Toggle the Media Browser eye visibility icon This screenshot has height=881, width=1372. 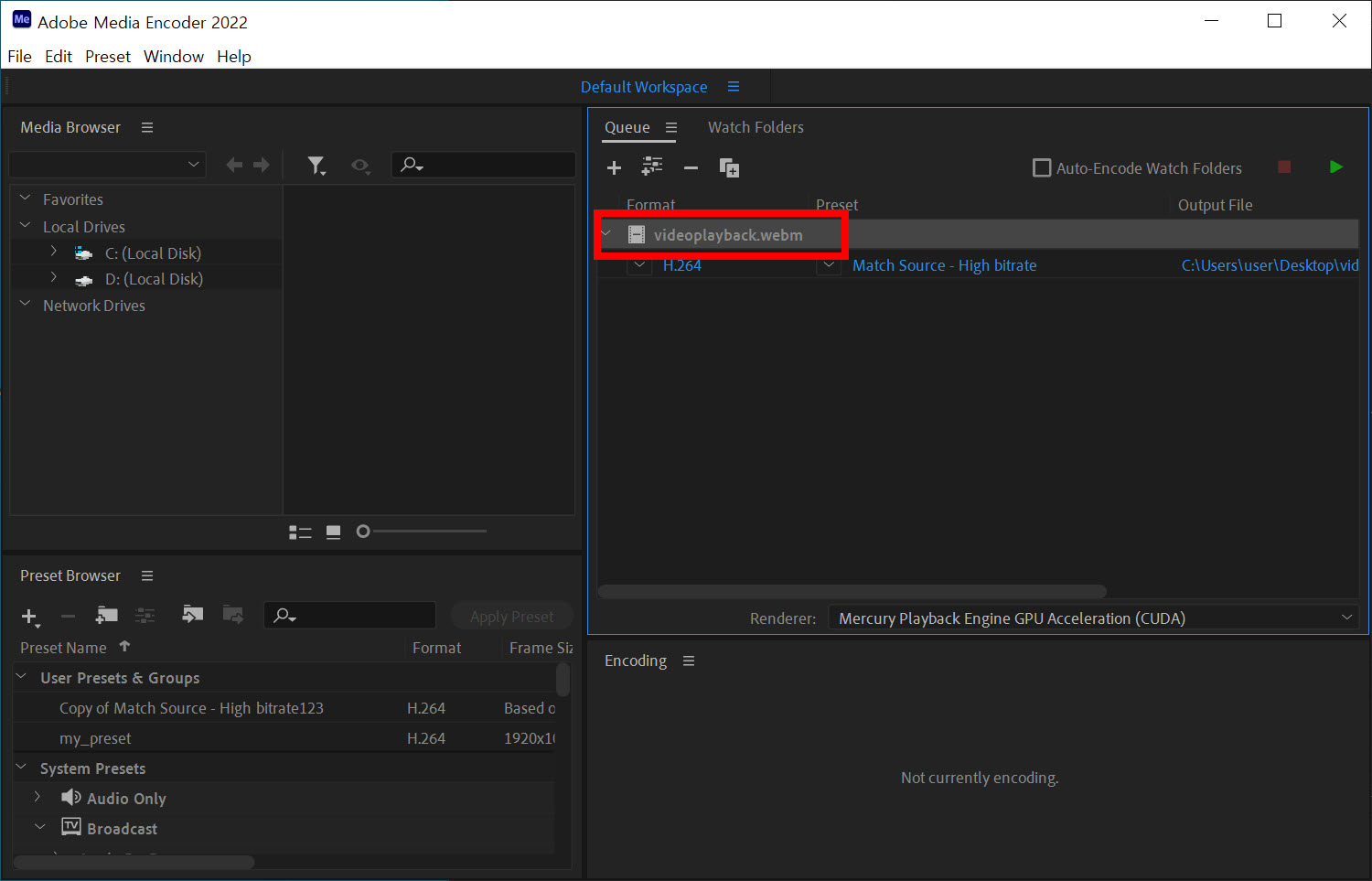pos(360,166)
